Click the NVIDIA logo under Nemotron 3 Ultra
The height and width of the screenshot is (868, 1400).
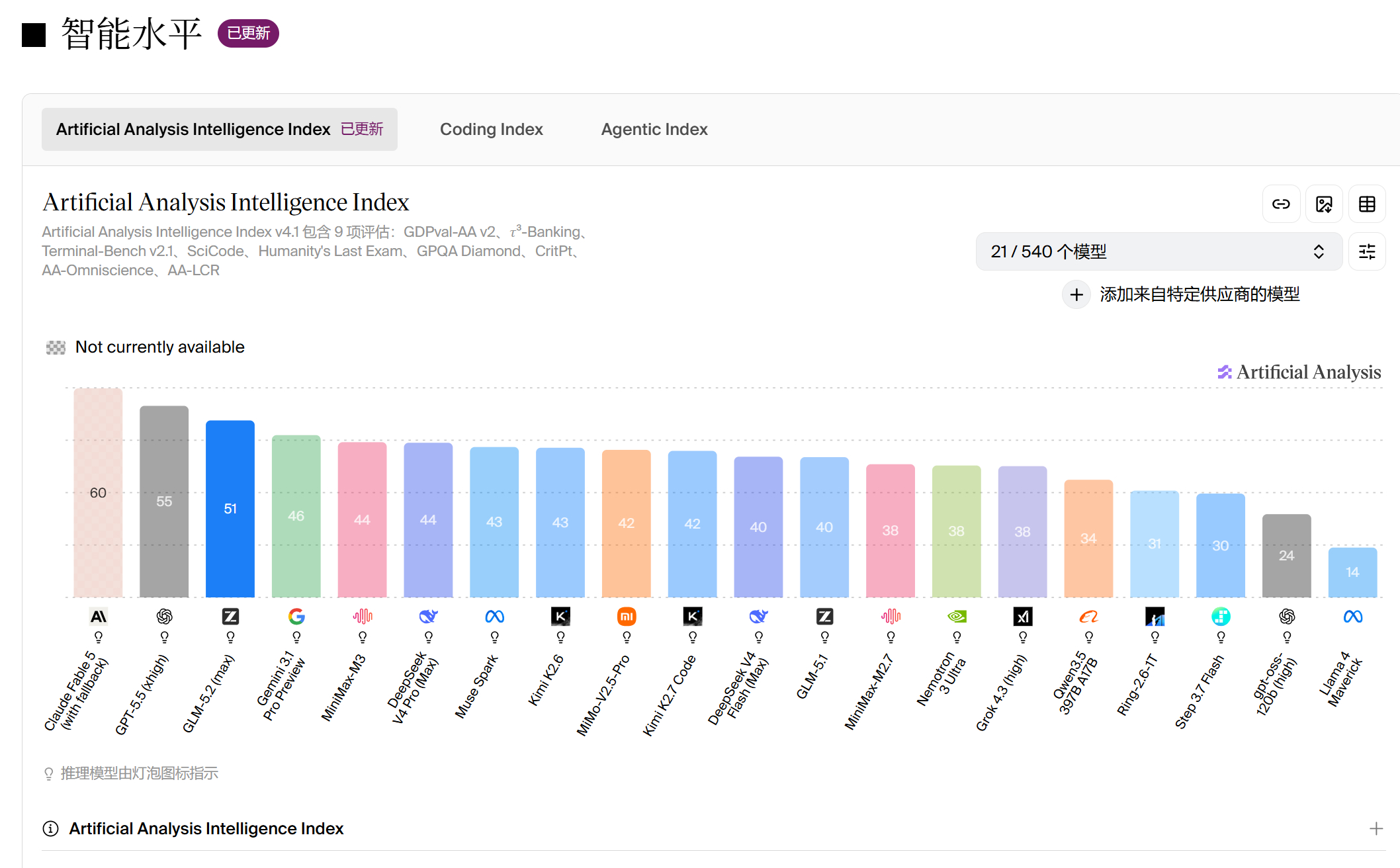[x=957, y=617]
